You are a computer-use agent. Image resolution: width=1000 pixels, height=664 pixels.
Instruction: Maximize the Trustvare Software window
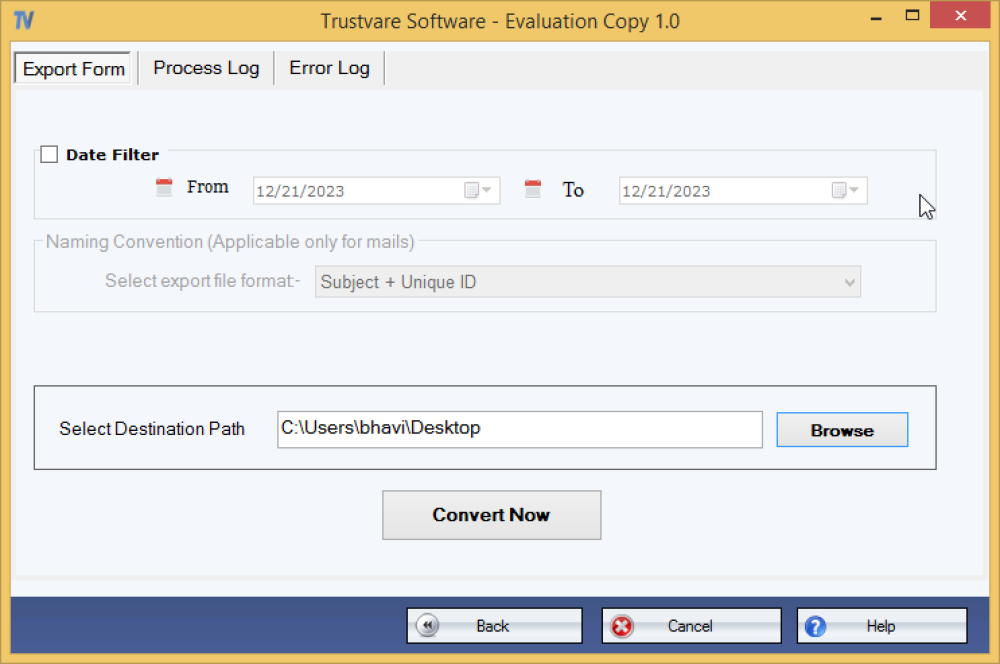click(x=912, y=15)
